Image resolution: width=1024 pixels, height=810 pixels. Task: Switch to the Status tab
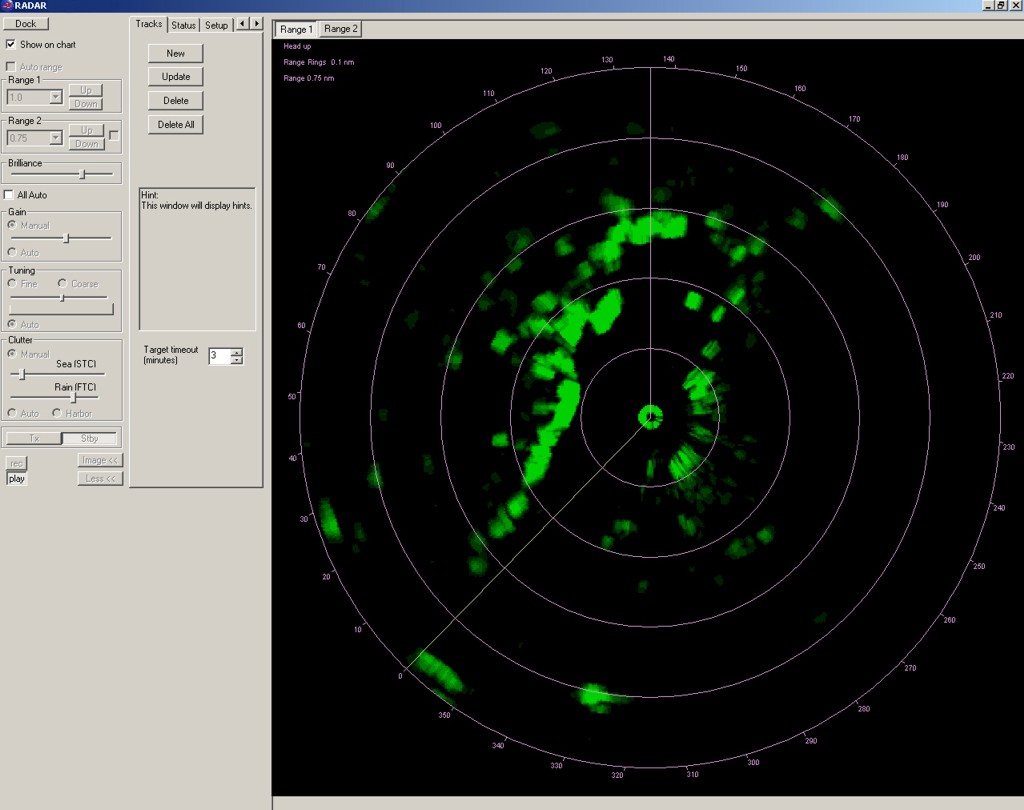pyautogui.click(x=184, y=25)
